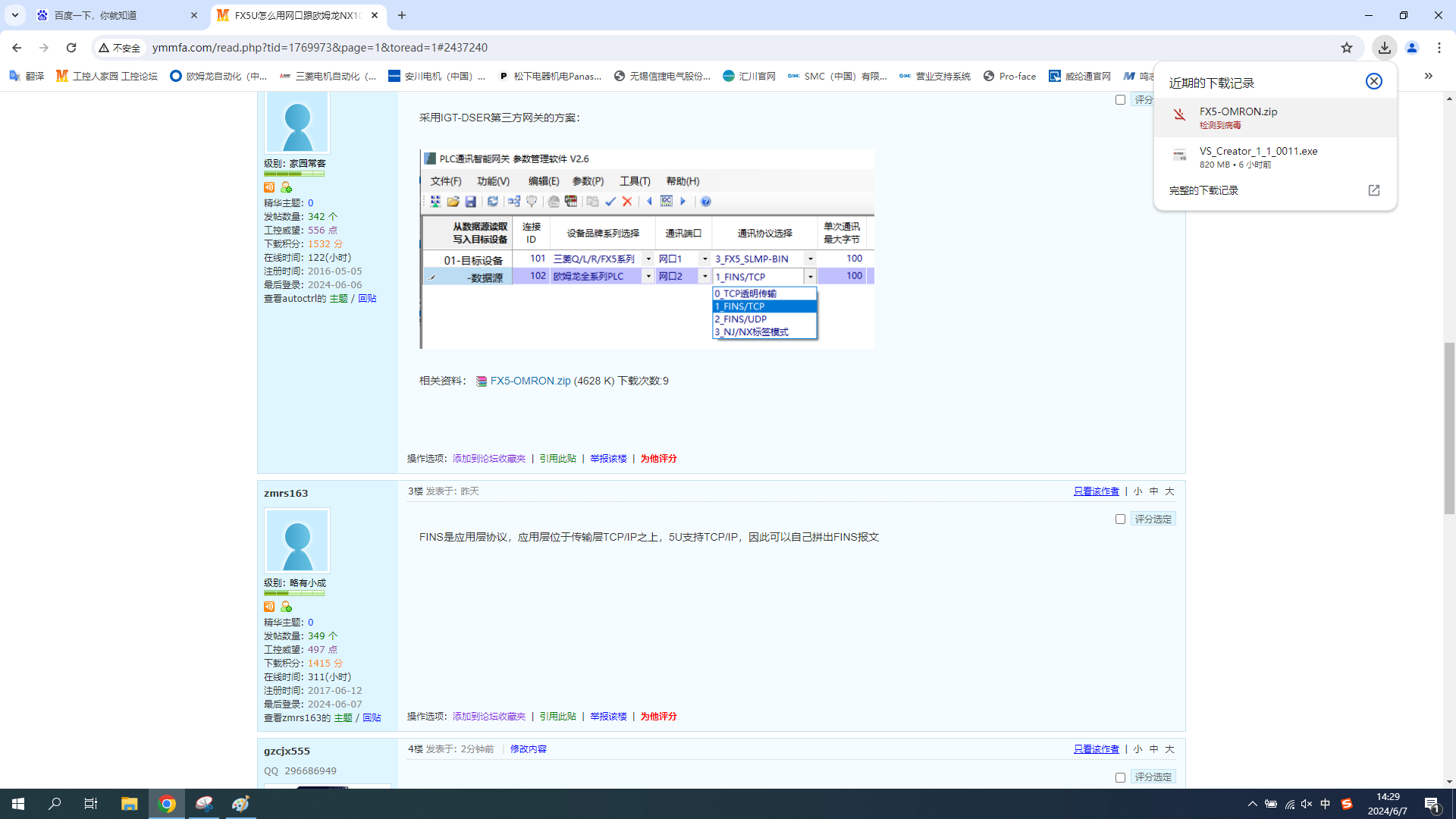
Task: Open full download history external-link icon
Action: click(1373, 190)
